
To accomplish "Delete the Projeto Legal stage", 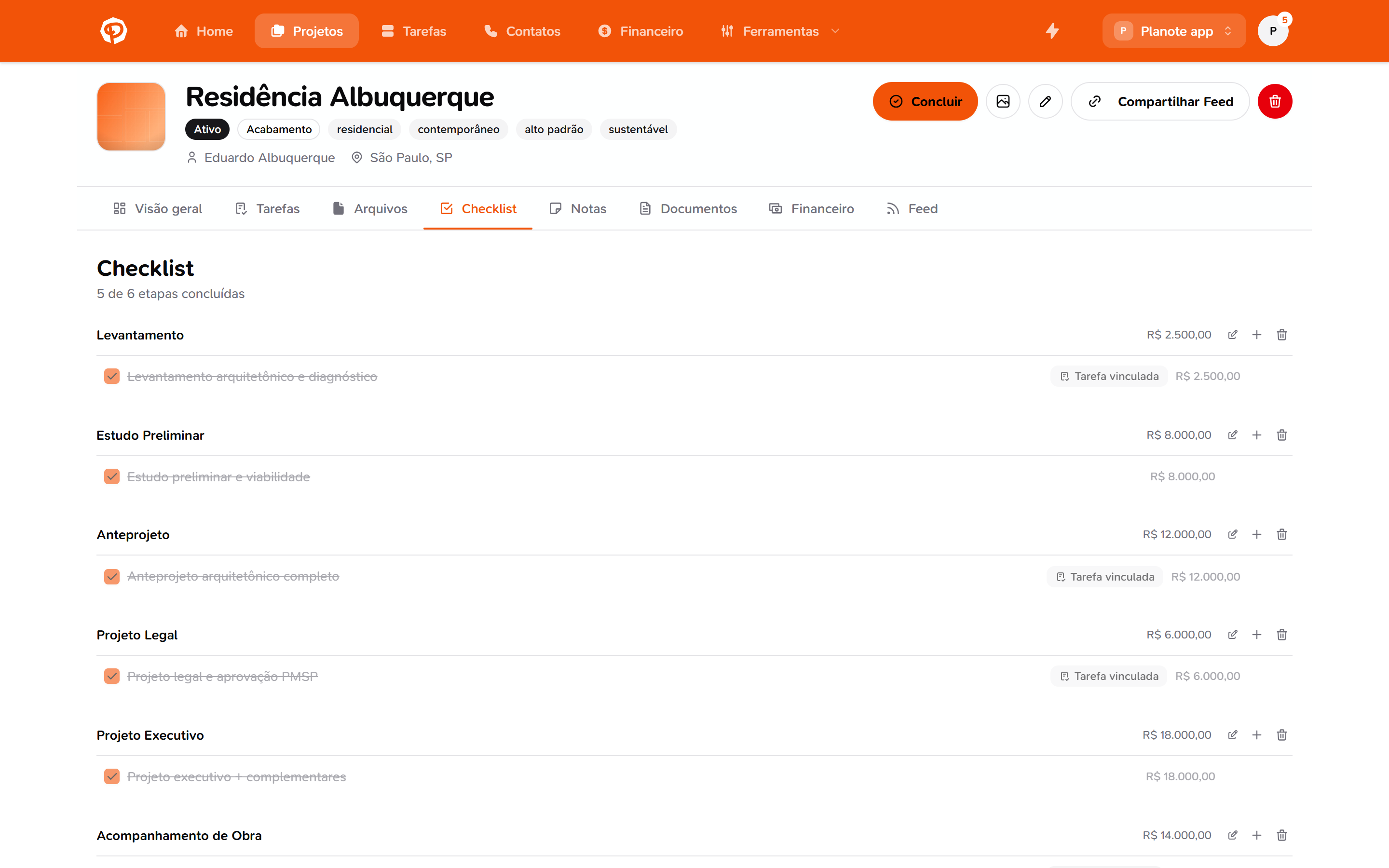I will point(1281,635).
